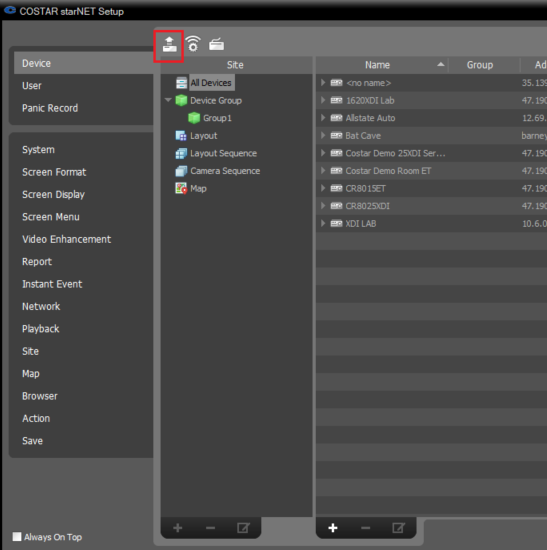Open Screen Format settings
This screenshot has width=547, height=550.
(x=54, y=172)
